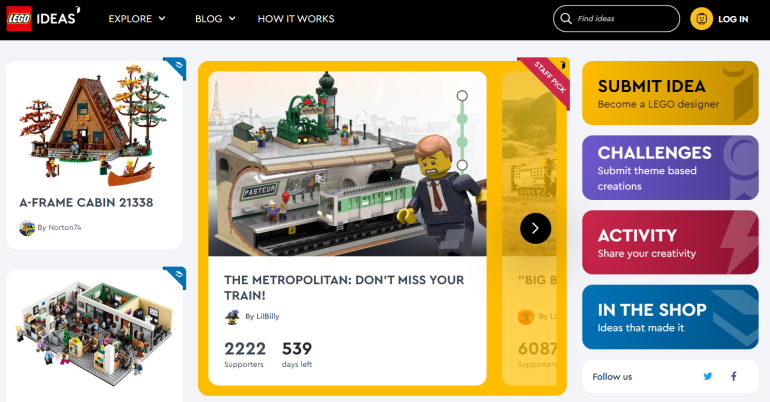The image size is (770, 402).
Task: Click the yellow minifigure login avatar
Action: coord(701,19)
